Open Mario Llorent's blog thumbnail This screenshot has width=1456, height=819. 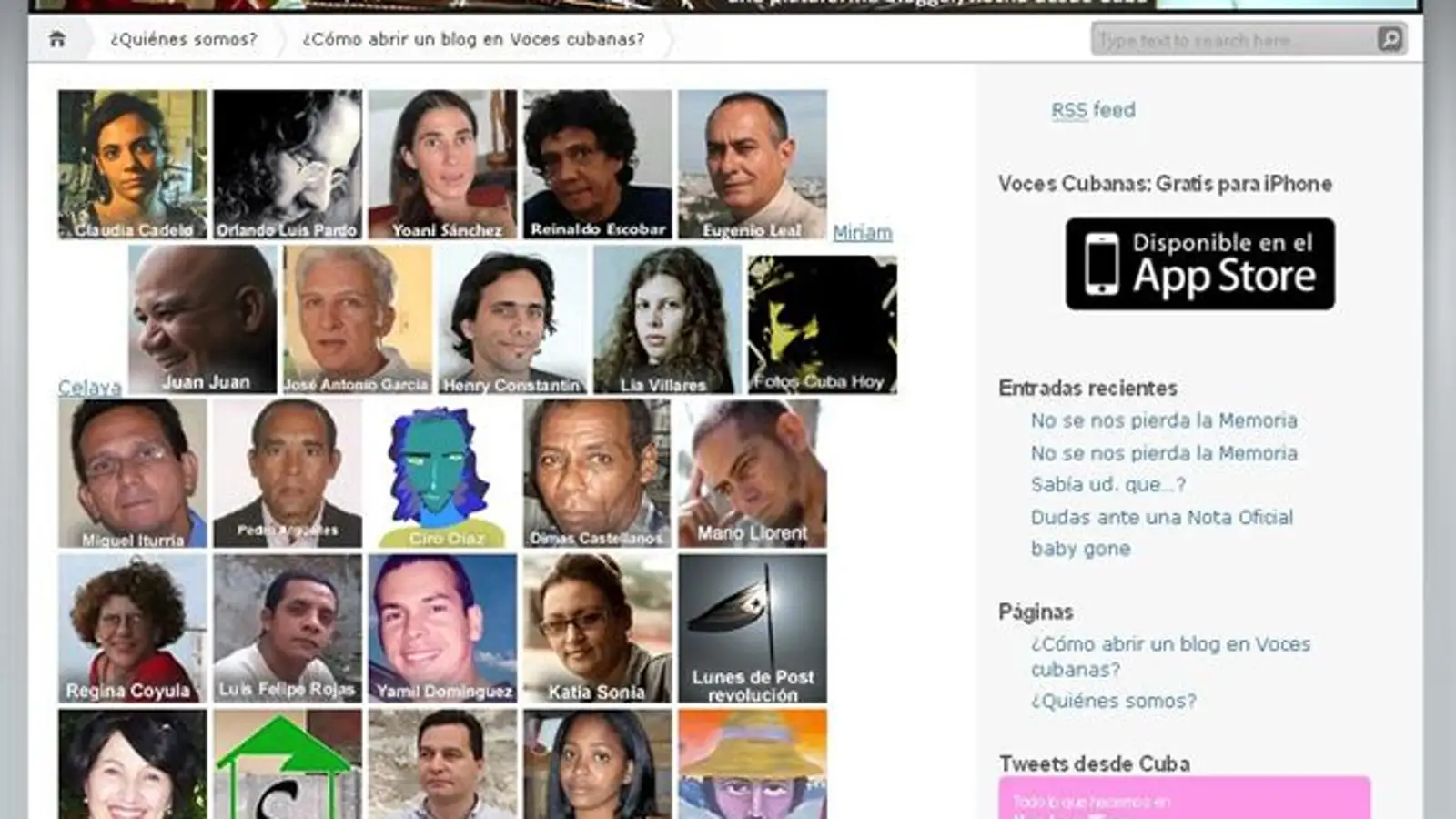753,473
